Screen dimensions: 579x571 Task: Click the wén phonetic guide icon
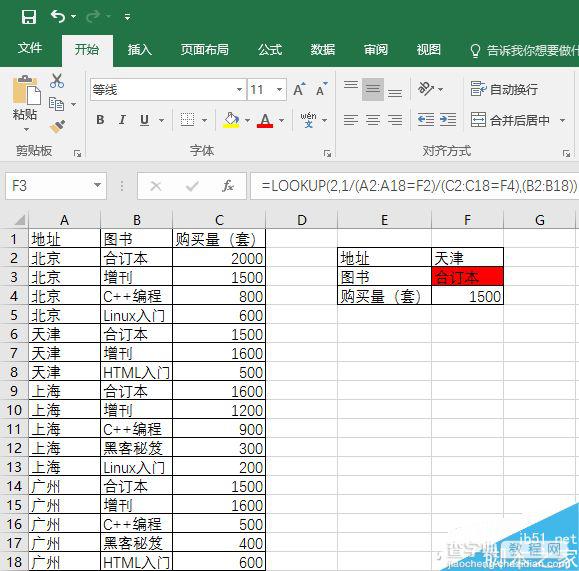[x=308, y=120]
